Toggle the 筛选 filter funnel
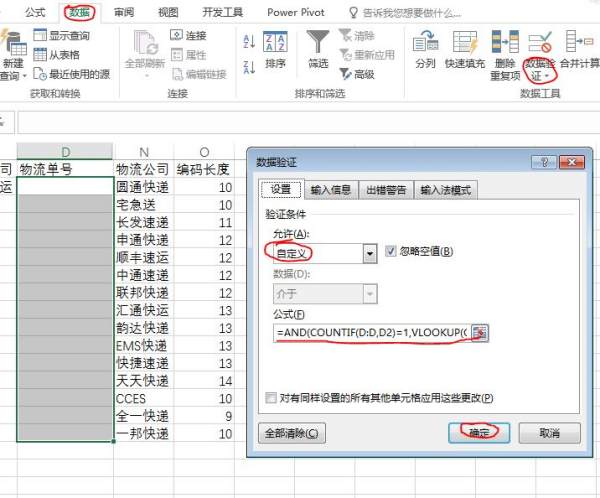Screen dimensions: 600x498 point(318,50)
